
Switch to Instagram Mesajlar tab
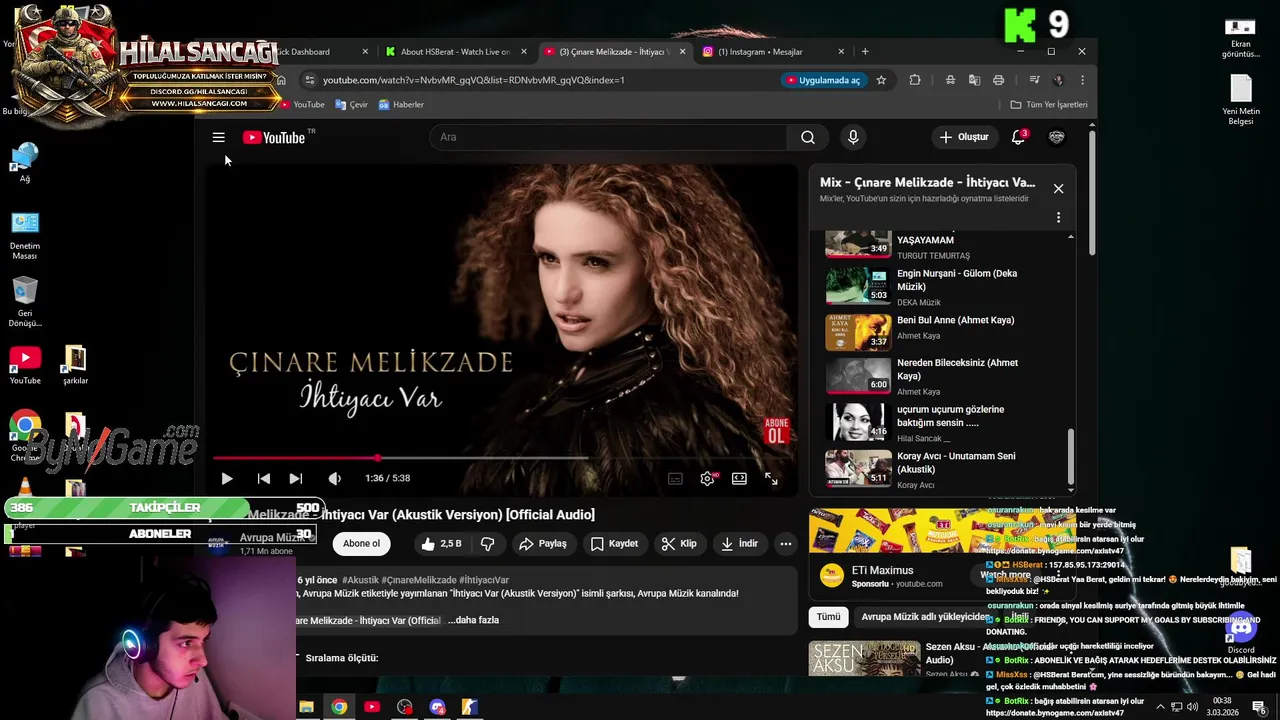[x=760, y=52]
